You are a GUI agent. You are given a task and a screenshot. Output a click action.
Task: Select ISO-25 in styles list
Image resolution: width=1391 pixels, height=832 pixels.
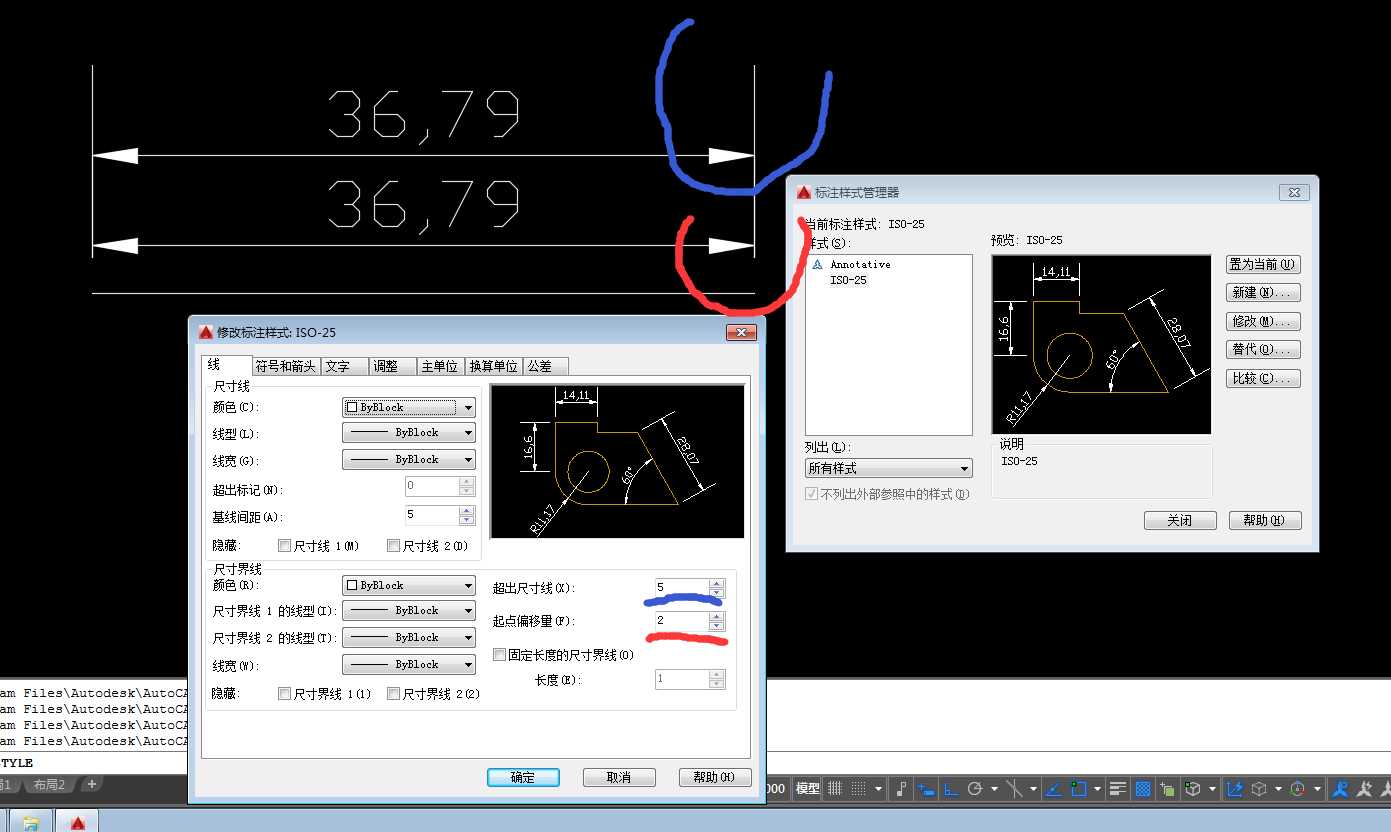point(848,281)
